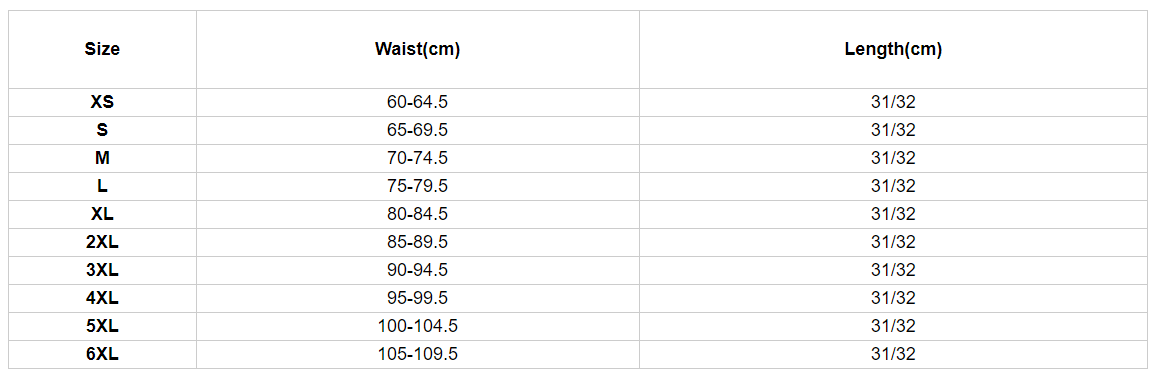The width and height of the screenshot is (1164, 376).
Task: Select the XL size row label
Action: [102, 214]
